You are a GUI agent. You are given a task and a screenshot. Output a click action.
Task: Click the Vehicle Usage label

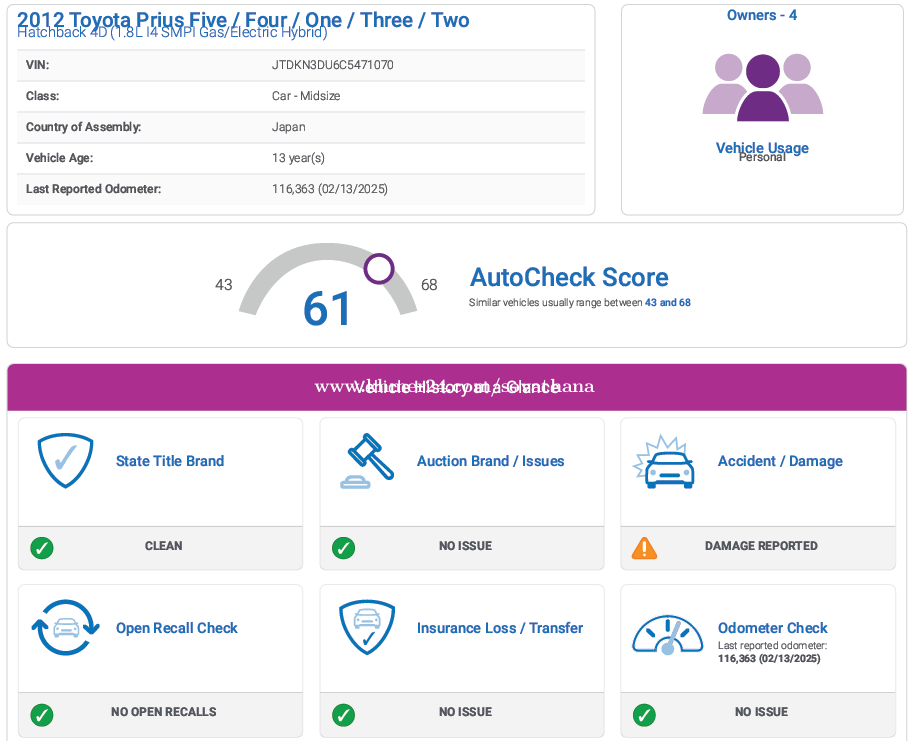pos(762,147)
